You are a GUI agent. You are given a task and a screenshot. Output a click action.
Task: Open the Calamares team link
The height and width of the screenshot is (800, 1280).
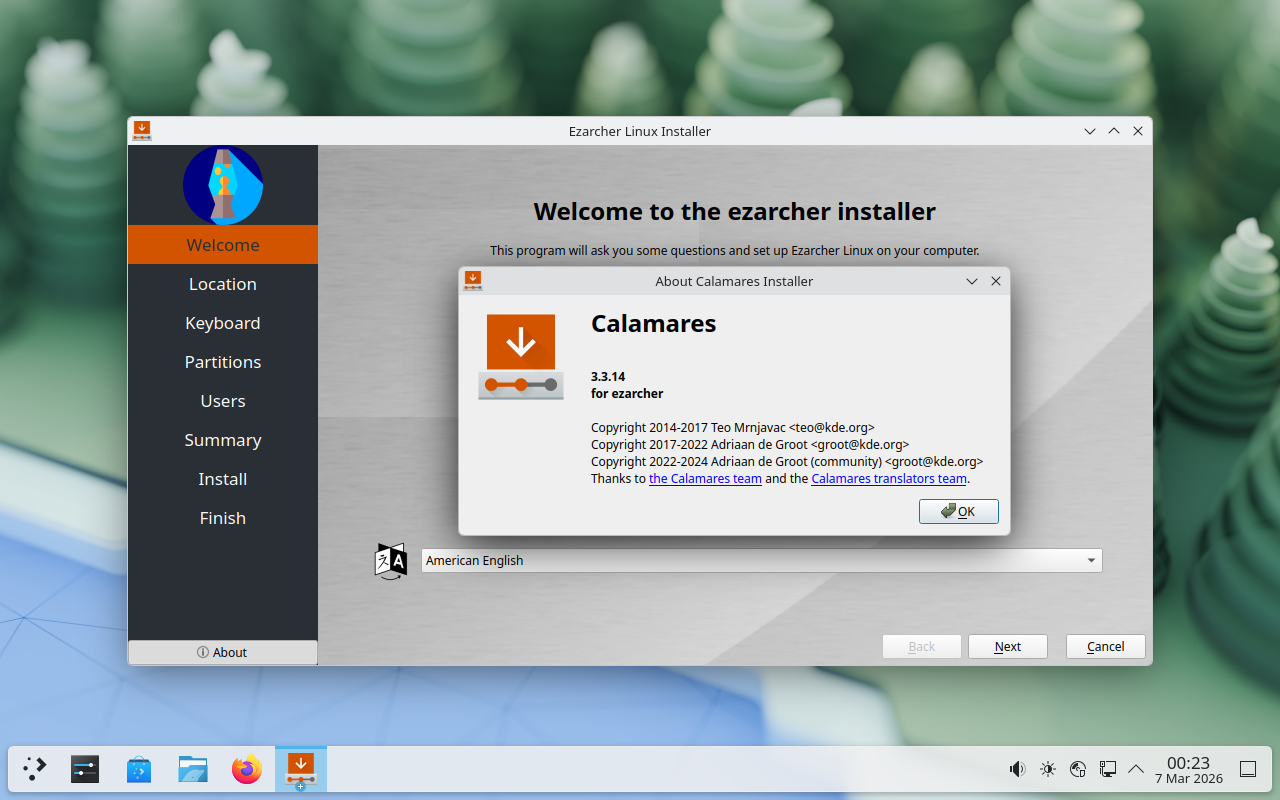click(705, 479)
